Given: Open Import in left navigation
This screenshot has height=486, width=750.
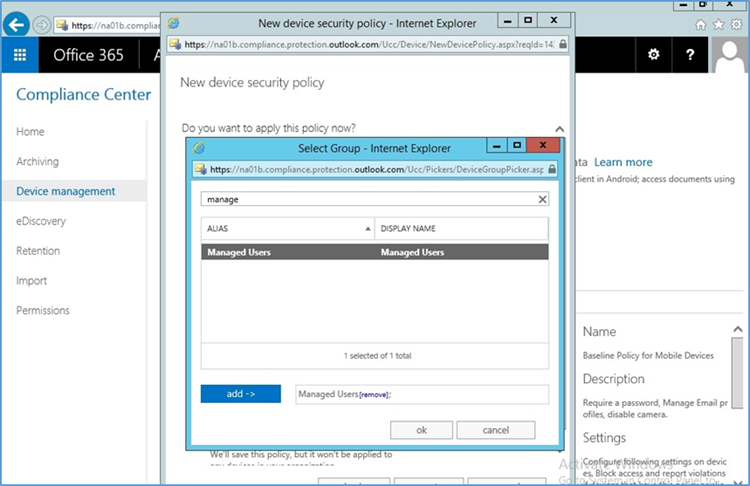Looking at the screenshot, I should [x=32, y=281].
